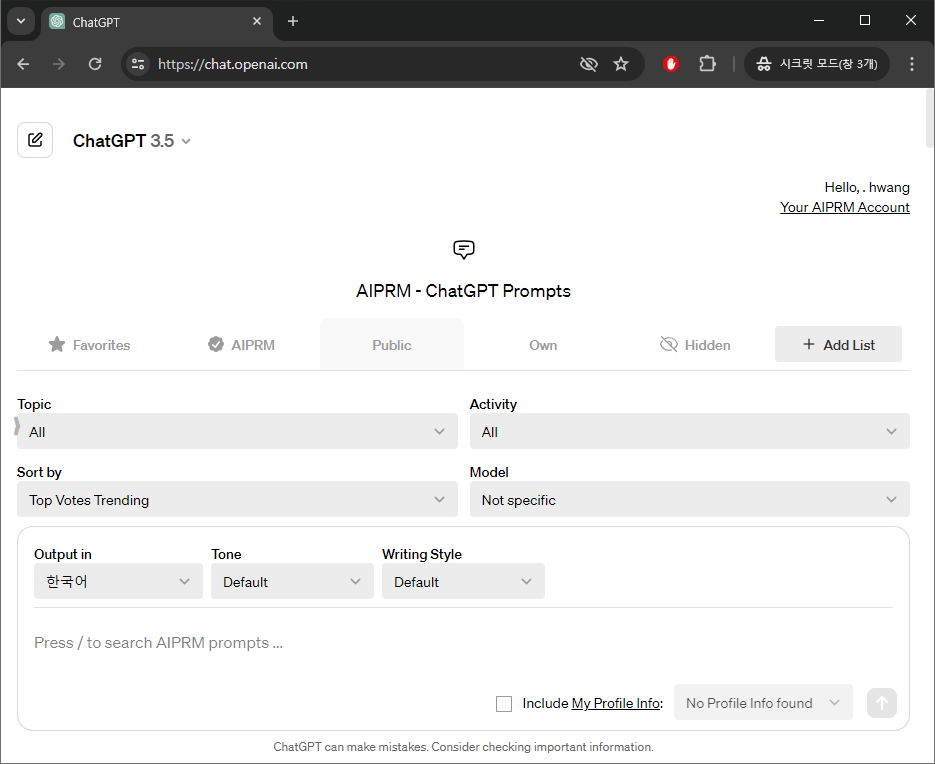
Task: Open the My Profile Info link
Action: point(615,703)
